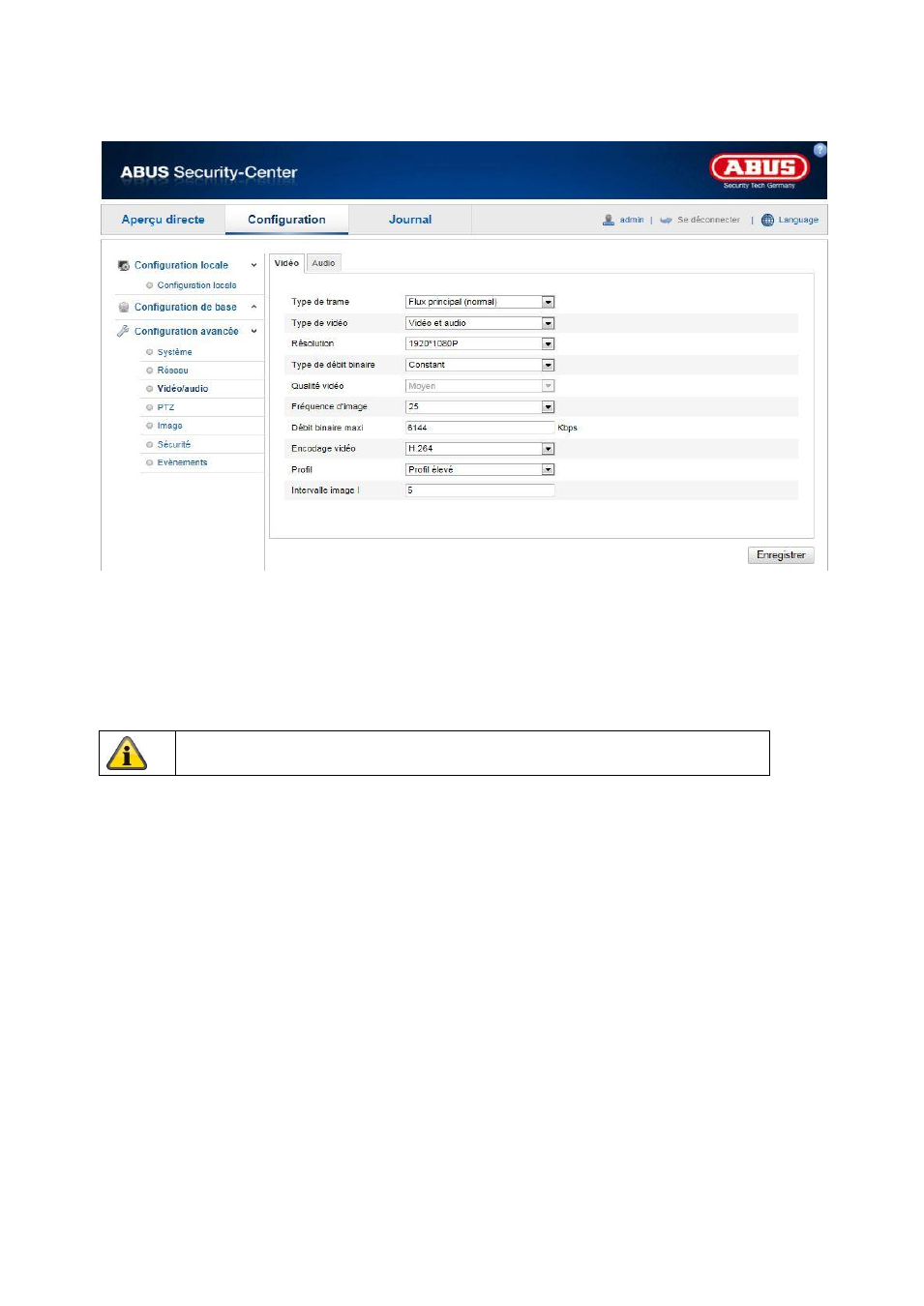
Task: Click the Enregistrer button
Action: click(781, 555)
